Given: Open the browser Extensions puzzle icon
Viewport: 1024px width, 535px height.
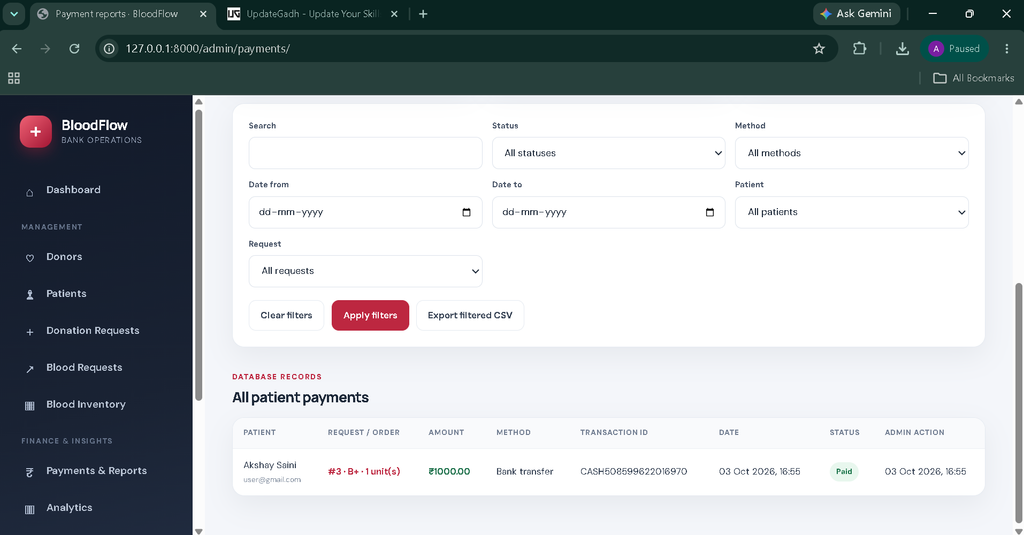Looking at the screenshot, I should (x=859, y=48).
